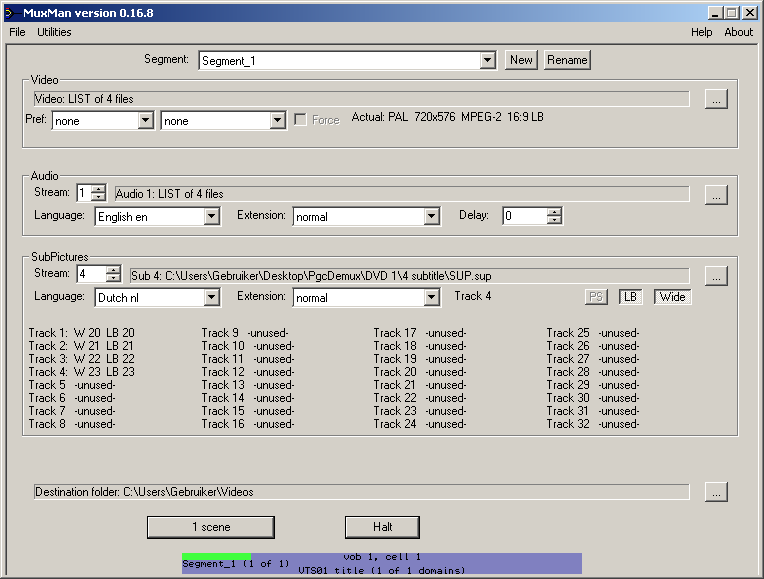Click the MuxMan title bar icon
Screen dimensions: 764x579
(x=13, y=13)
